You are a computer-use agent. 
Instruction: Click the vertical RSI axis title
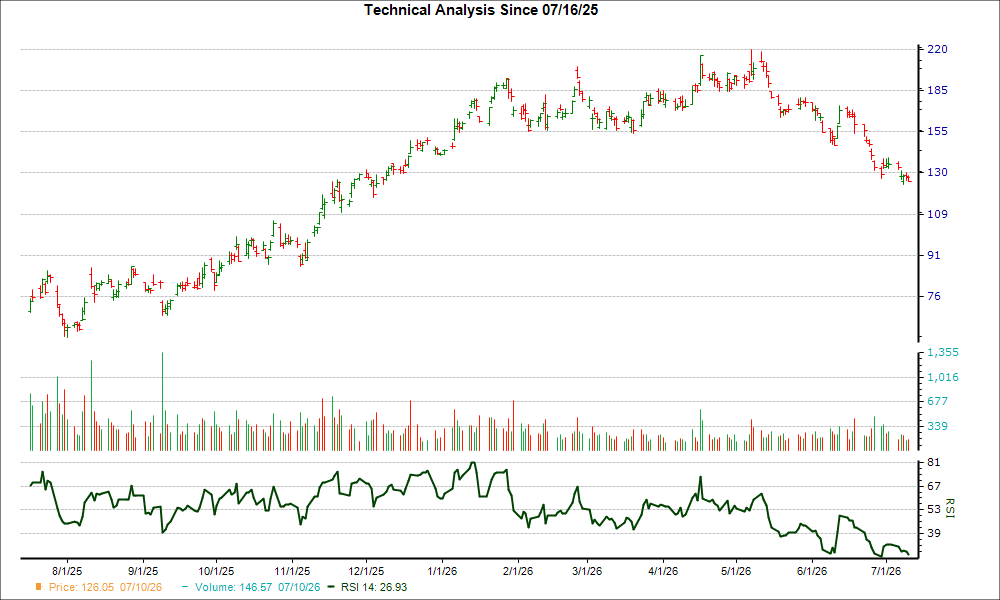pos(949,509)
